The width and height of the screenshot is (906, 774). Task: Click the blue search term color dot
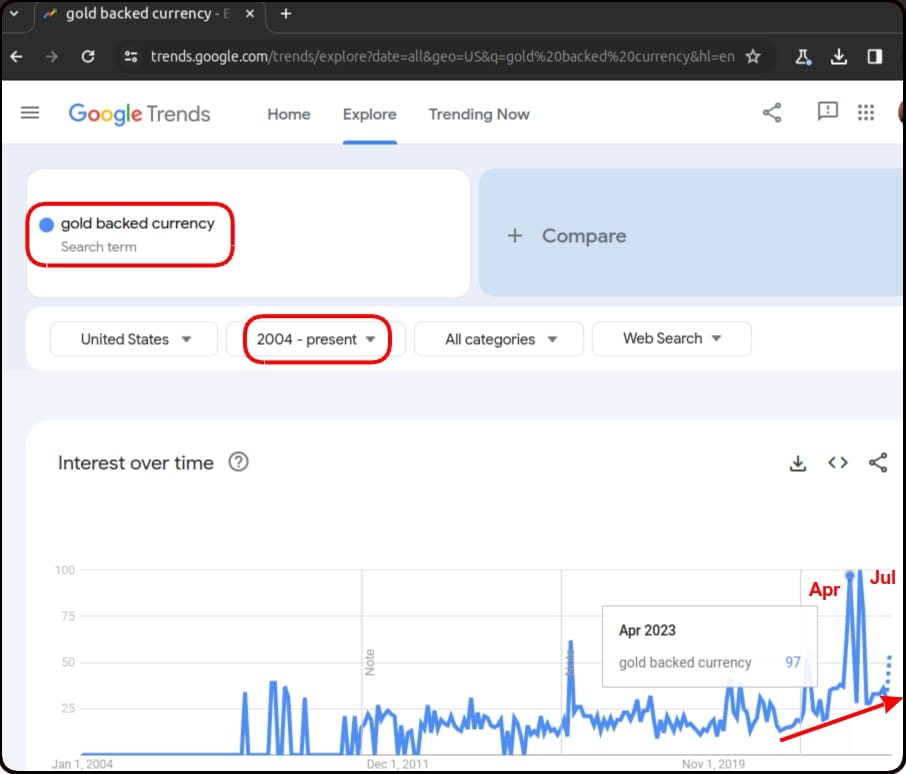point(46,225)
